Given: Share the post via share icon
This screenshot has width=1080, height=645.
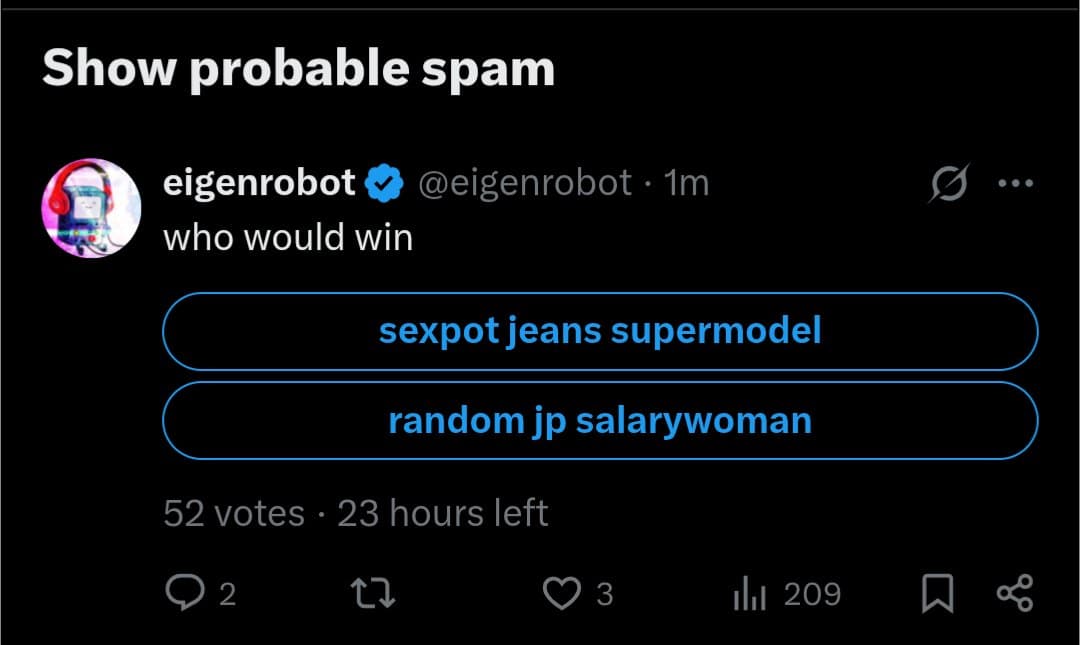Looking at the screenshot, I should (x=1015, y=595).
